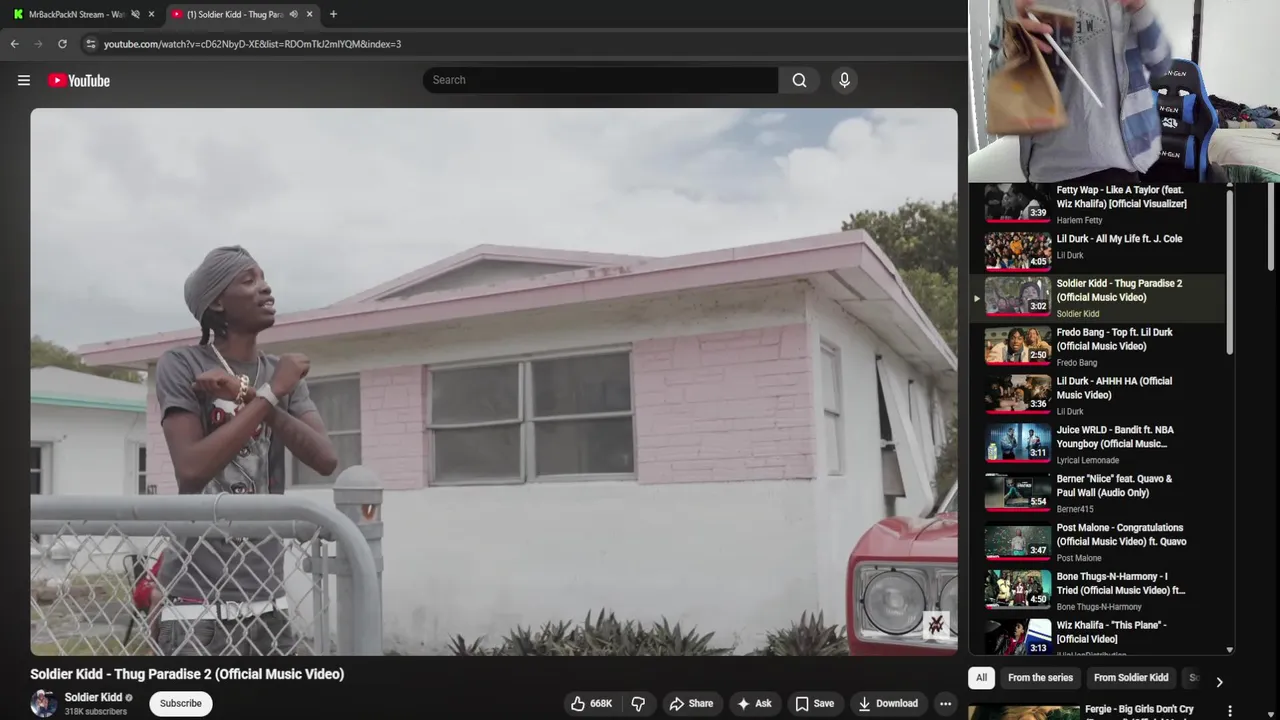The width and height of the screenshot is (1280, 720).
Task: Select the All filter chip
Action: coord(981,678)
